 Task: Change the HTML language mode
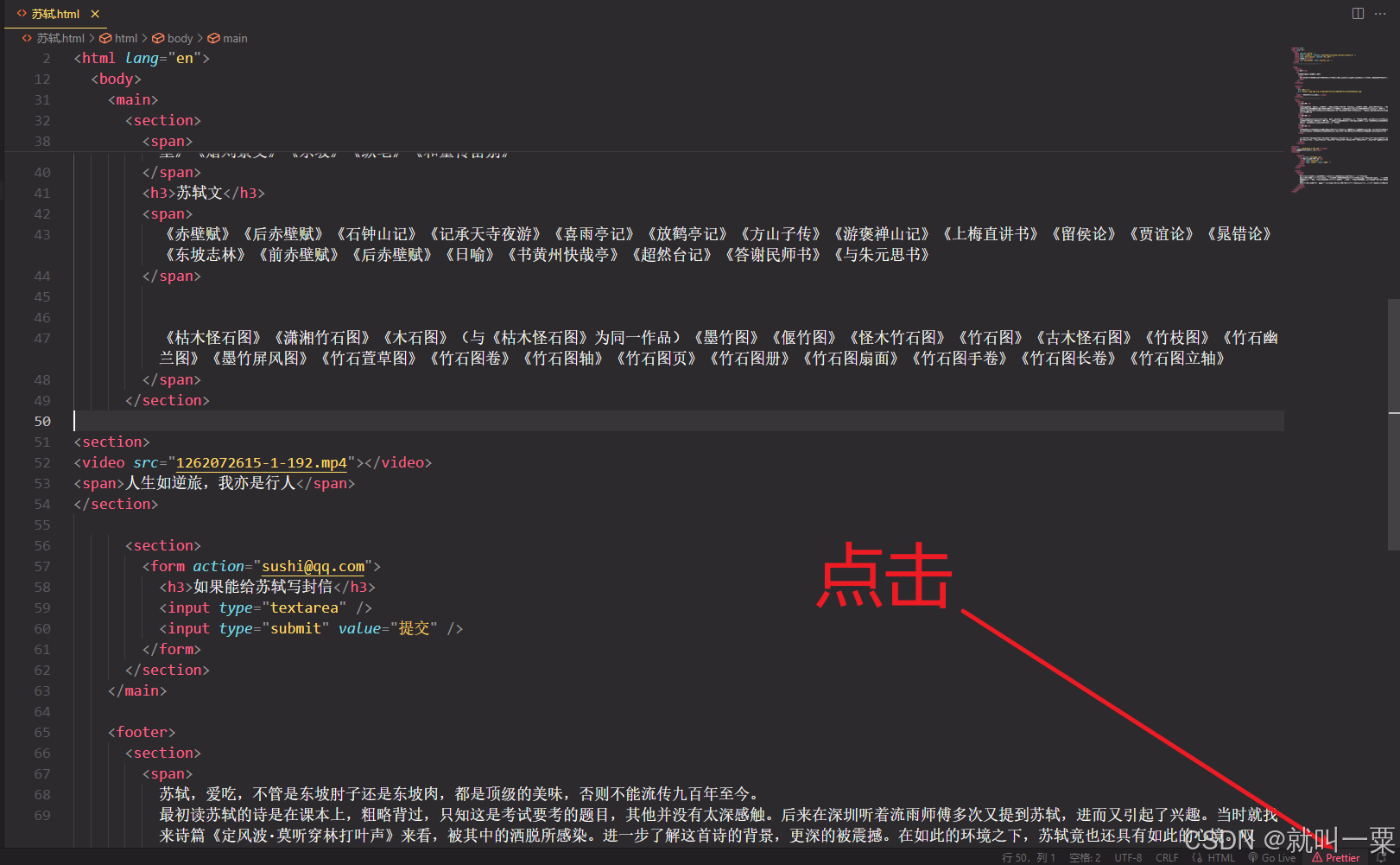(1221, 857)
